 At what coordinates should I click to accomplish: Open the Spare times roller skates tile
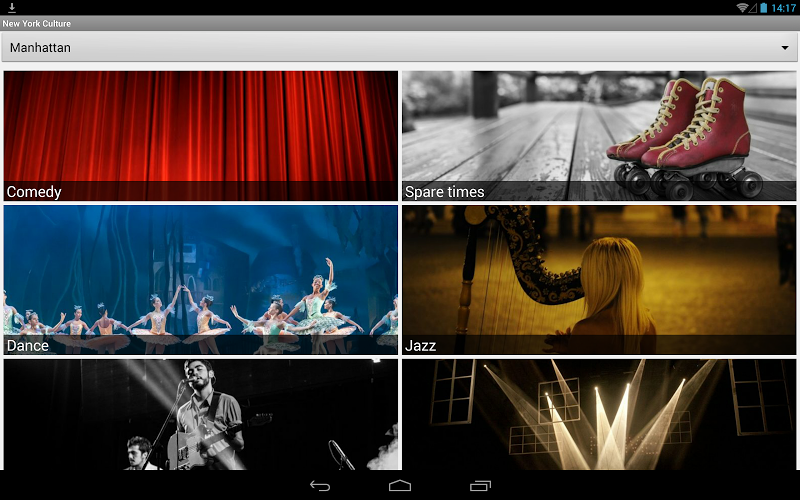[x=599, y=136]
